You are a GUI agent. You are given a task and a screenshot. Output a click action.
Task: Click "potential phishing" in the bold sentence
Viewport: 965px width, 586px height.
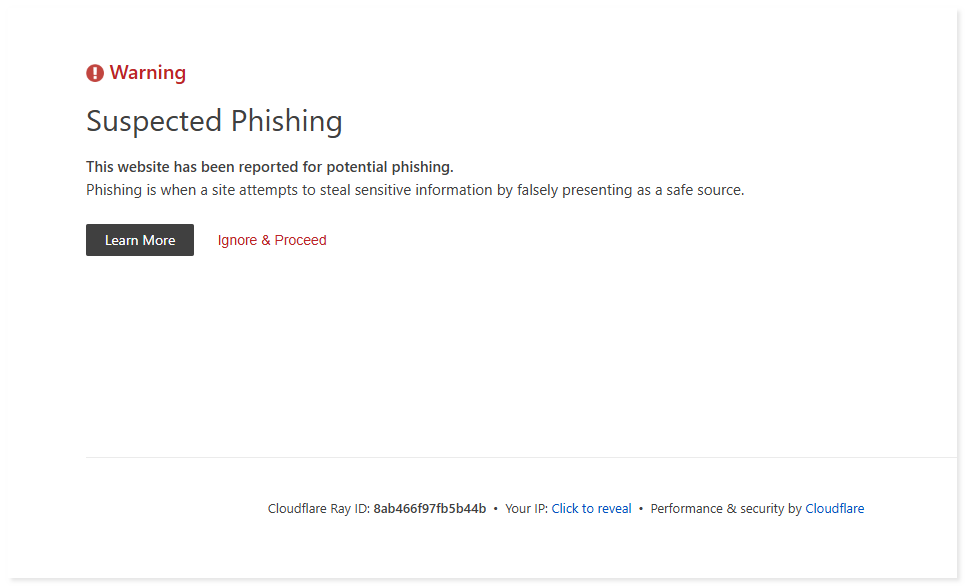click(390, 167)
